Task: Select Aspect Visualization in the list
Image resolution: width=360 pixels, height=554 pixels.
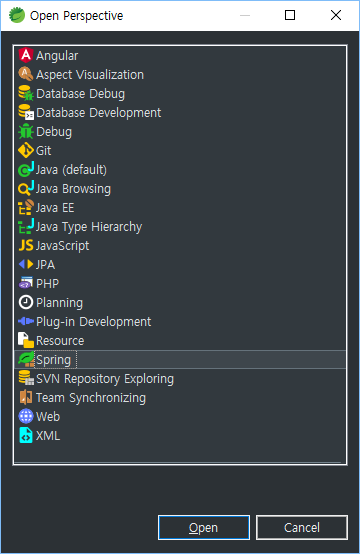Action: tap(90, 75)
